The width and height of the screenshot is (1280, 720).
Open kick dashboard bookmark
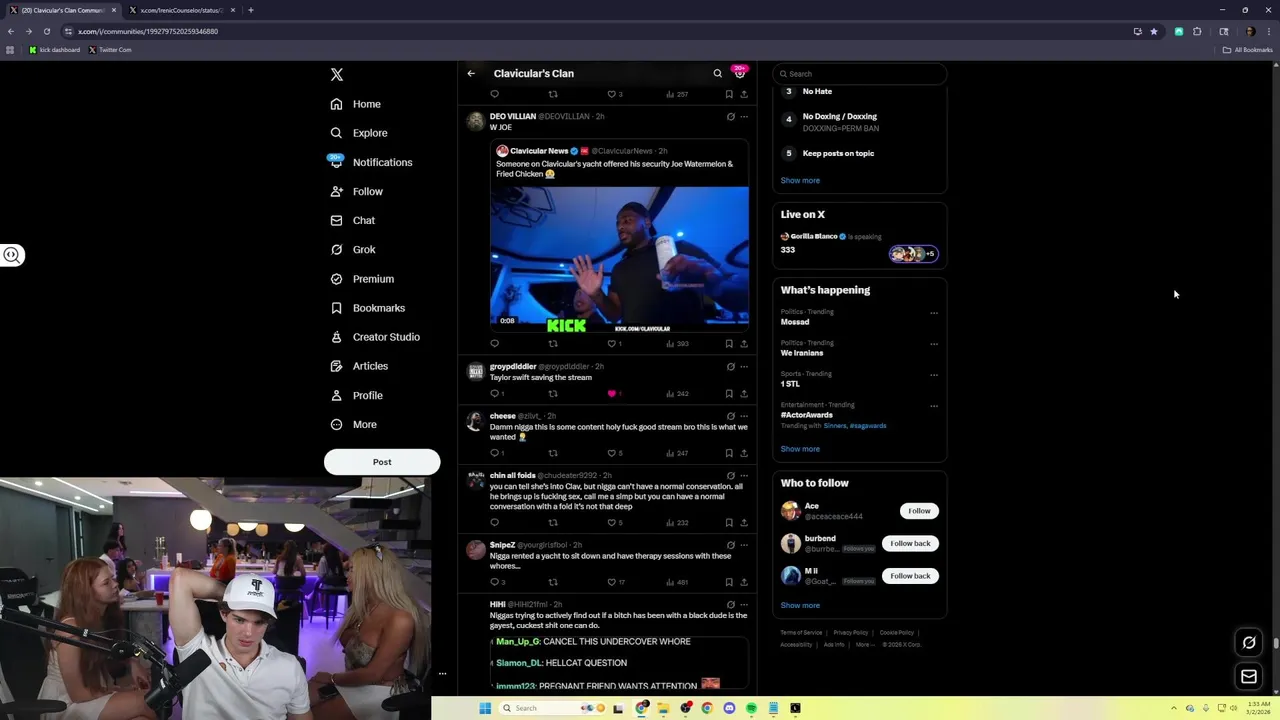coord(55,50)
